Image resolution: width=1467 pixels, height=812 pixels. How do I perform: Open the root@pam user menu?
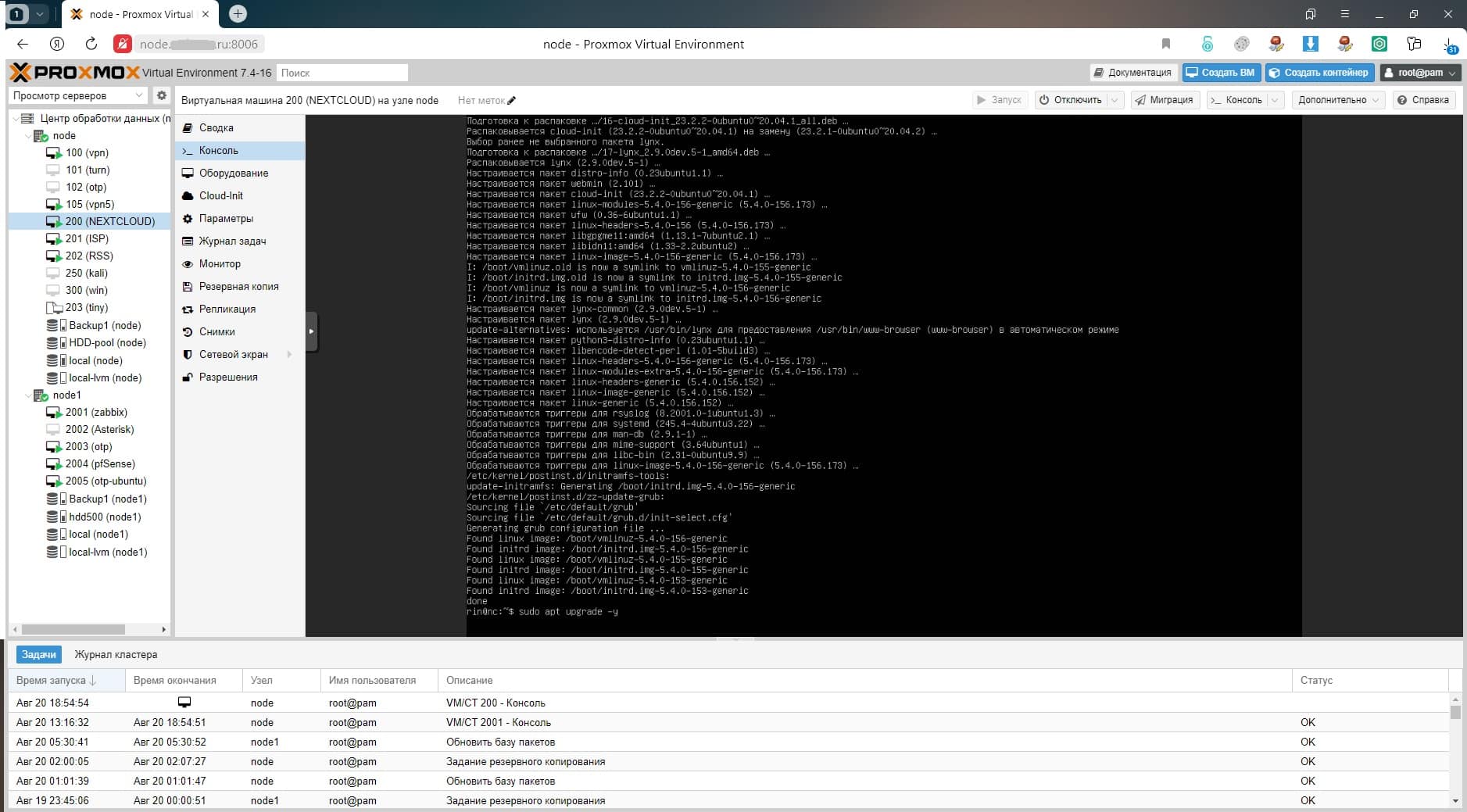(1420, 73)
